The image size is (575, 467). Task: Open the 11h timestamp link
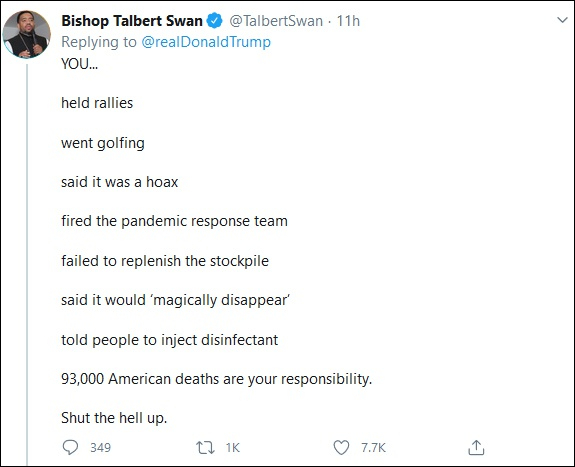tap(348, 21)
